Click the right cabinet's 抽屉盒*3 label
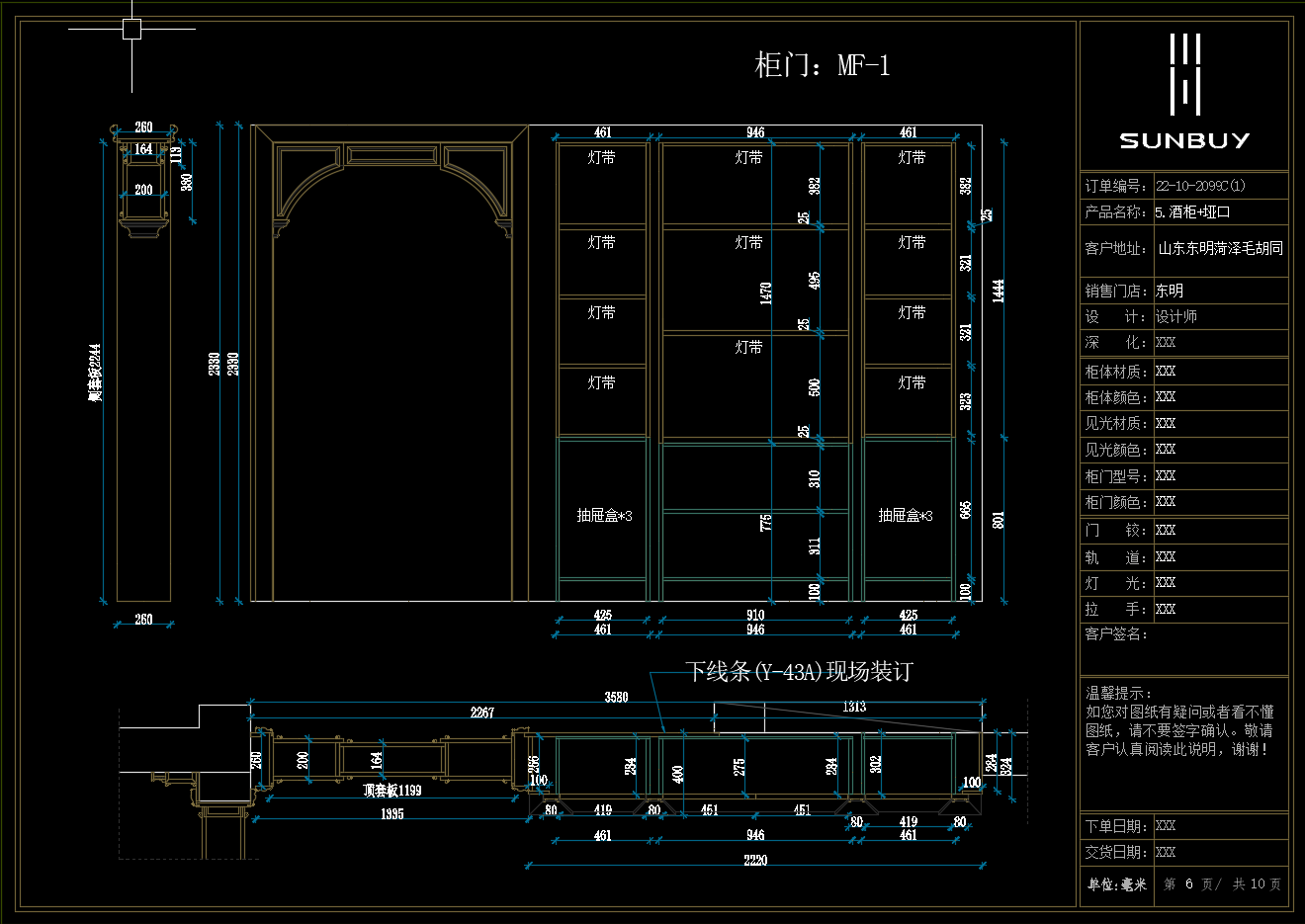Image resolution: width=1305 pixels, height=924 pixels. tap(906, 515)
